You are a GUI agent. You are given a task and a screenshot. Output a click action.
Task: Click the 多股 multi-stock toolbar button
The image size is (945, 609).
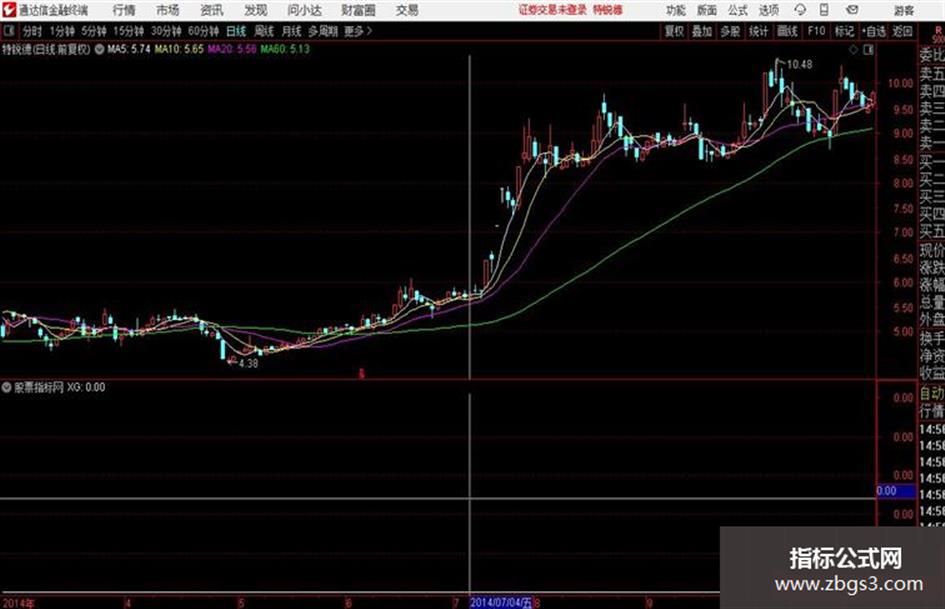point(730,31)
